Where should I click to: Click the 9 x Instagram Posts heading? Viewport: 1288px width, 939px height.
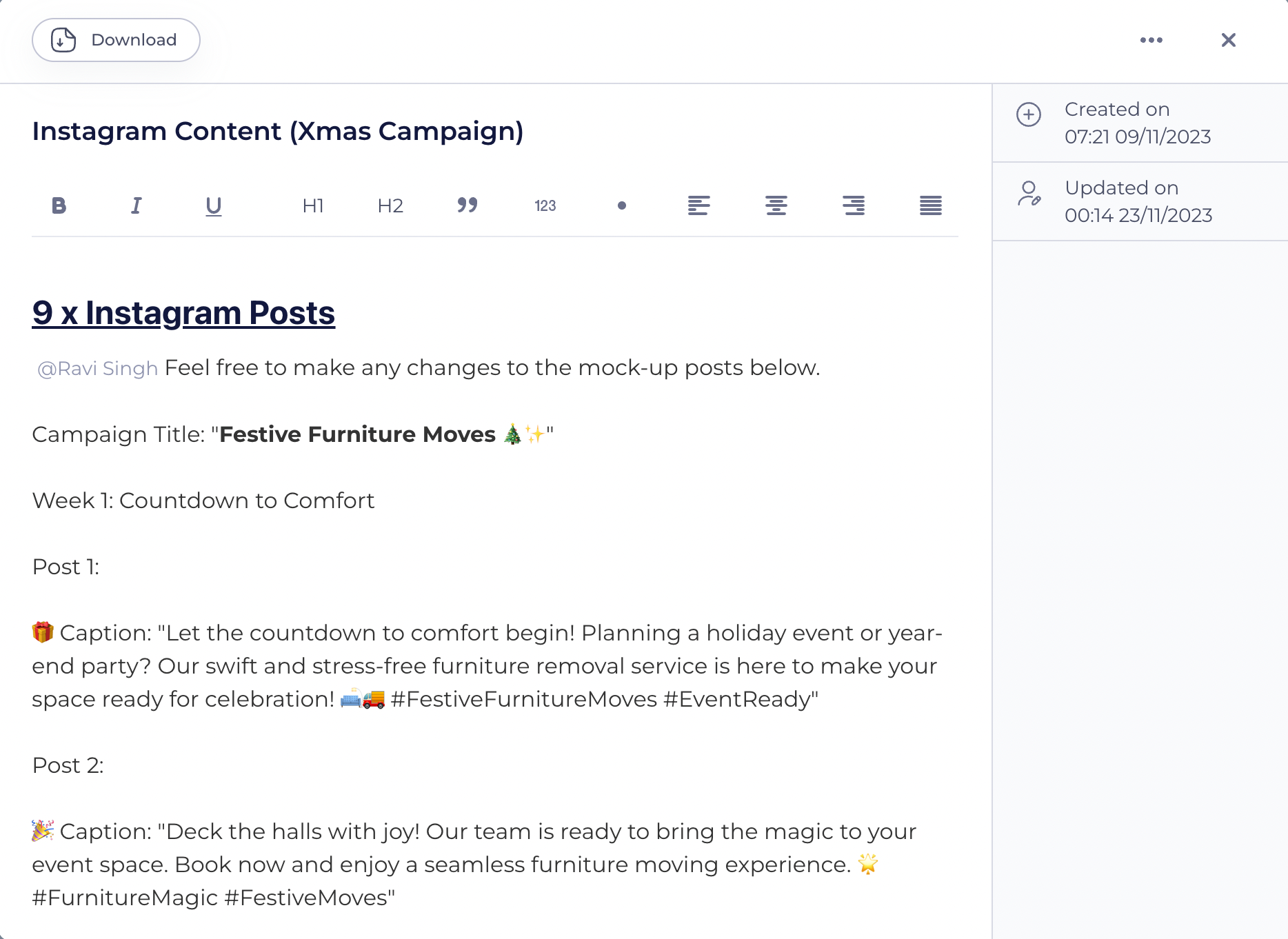[183, 313]
